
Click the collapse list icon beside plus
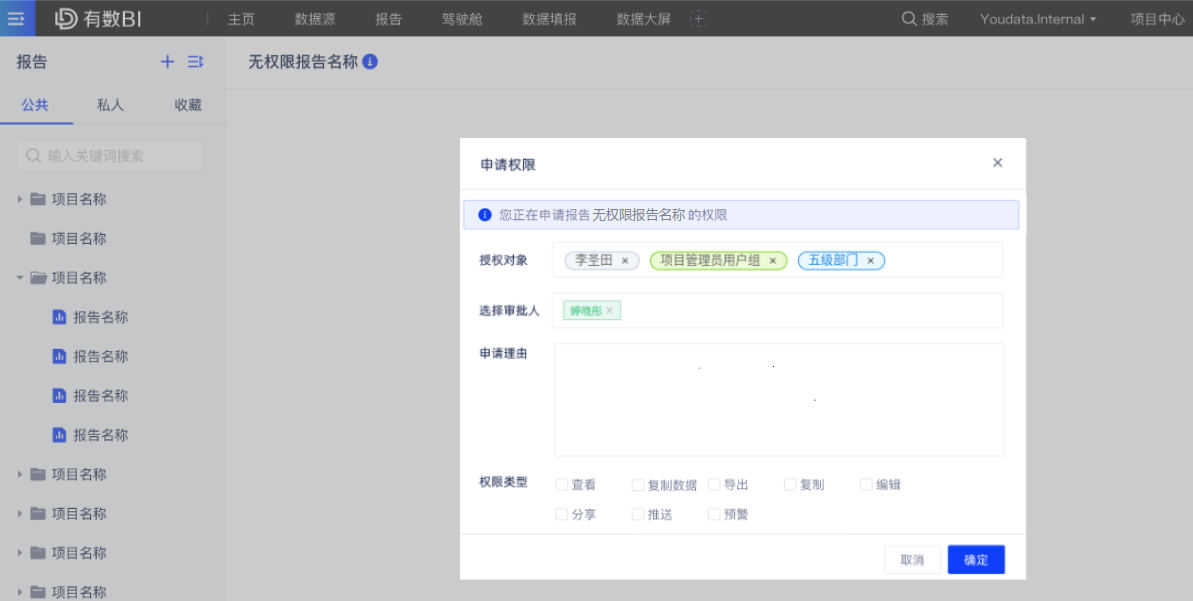pos(196,62)
